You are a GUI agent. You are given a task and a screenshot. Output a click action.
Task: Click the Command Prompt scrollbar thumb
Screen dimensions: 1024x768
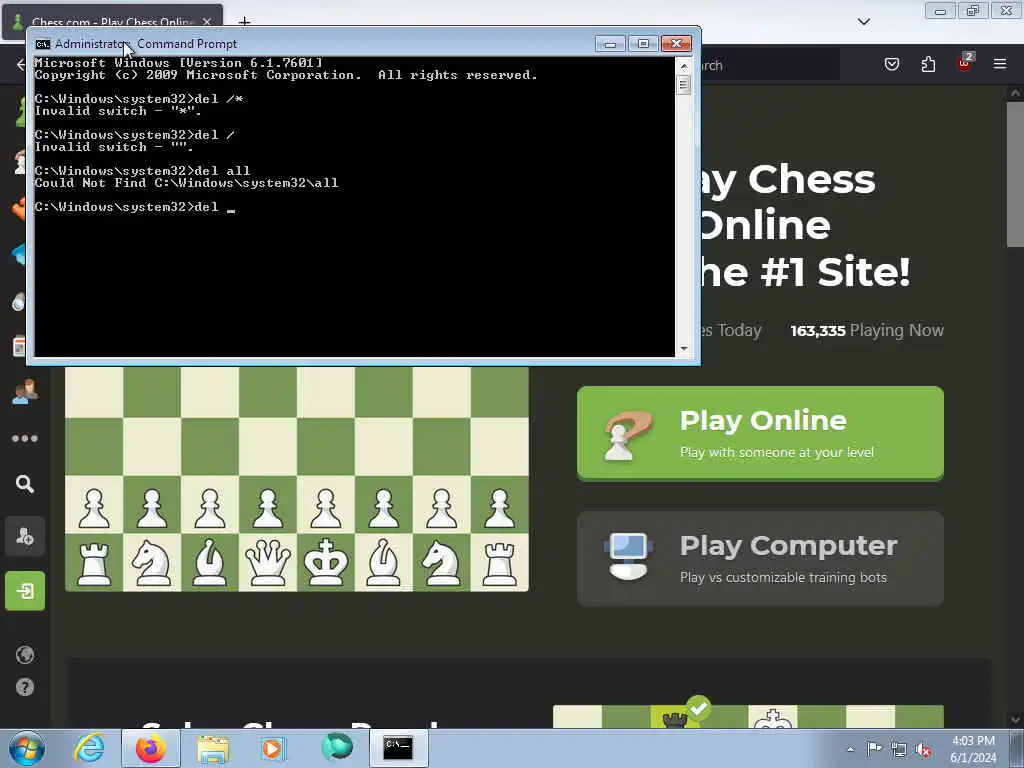tap(684, 85)
